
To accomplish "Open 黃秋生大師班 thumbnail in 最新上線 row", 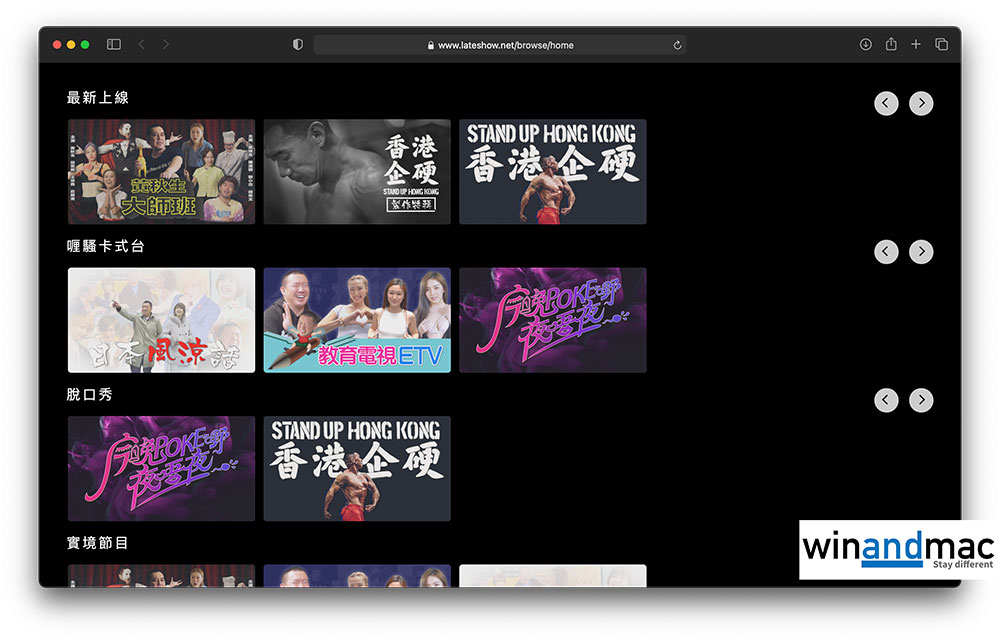I will pos(161,172).
